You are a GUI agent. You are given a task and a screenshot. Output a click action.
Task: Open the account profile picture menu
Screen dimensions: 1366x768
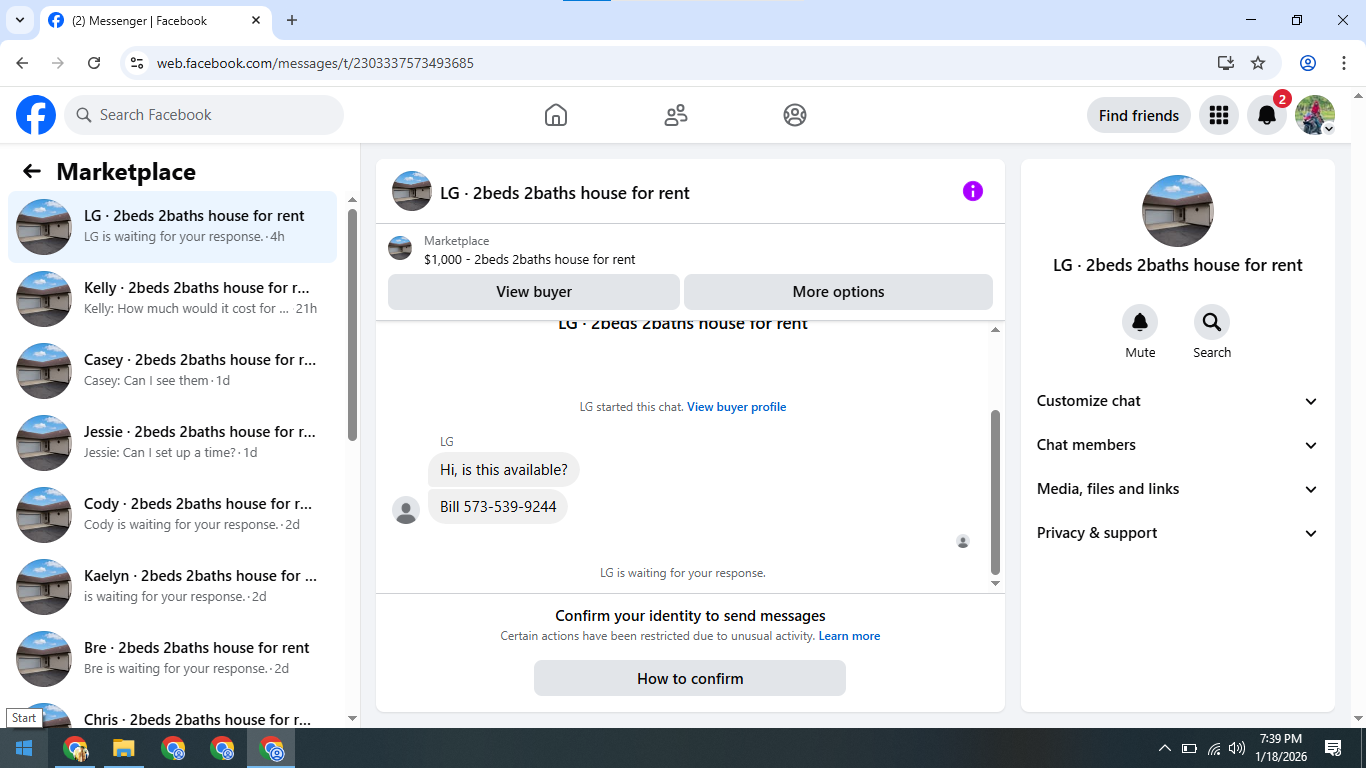tap(1315, 115)
